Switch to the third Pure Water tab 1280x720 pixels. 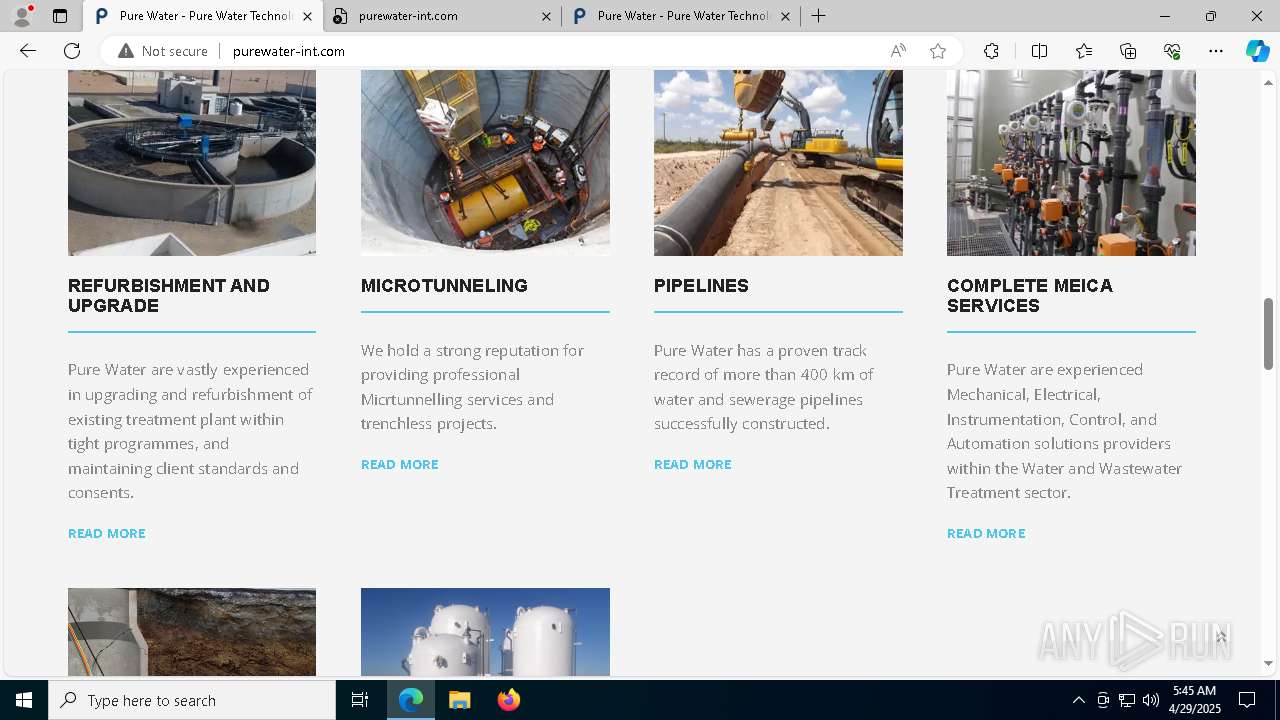[683, 16]
